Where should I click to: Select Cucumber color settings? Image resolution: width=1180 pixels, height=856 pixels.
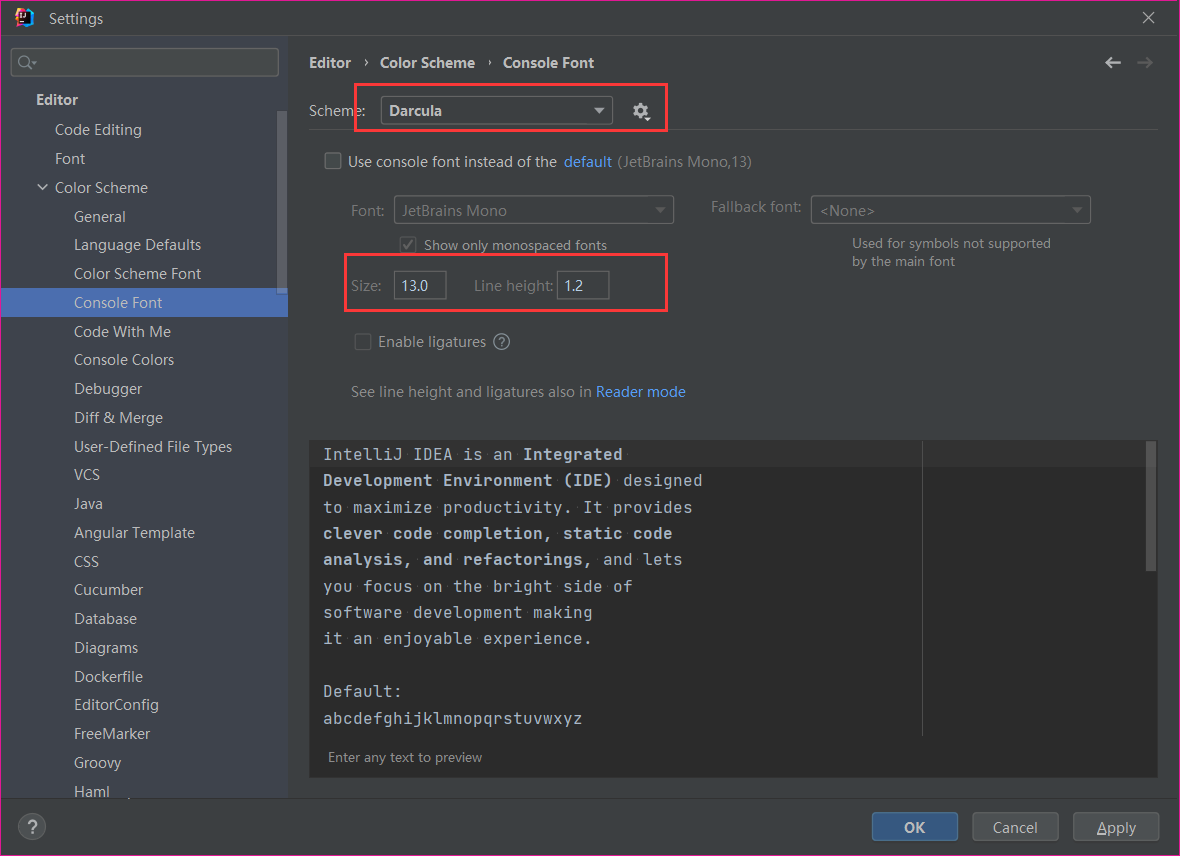click(108, 589)
